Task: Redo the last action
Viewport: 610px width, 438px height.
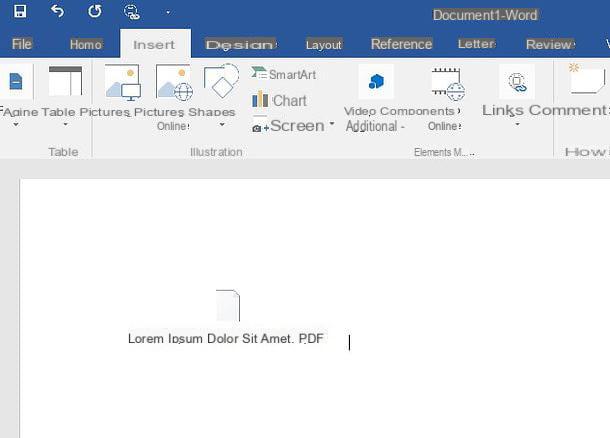Action: (x=95, y=11)
